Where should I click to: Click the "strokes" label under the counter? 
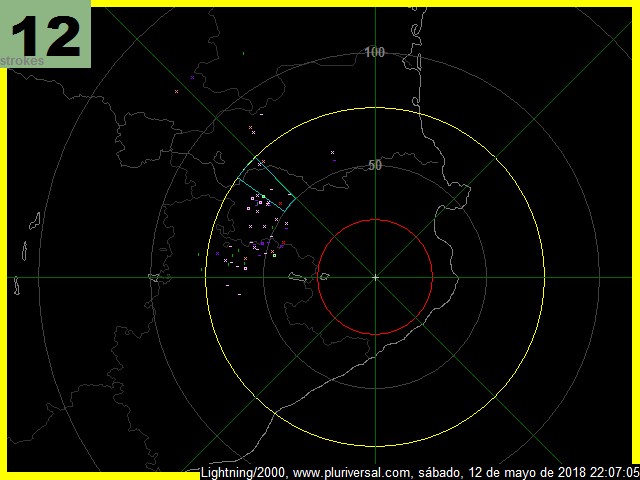22,61
